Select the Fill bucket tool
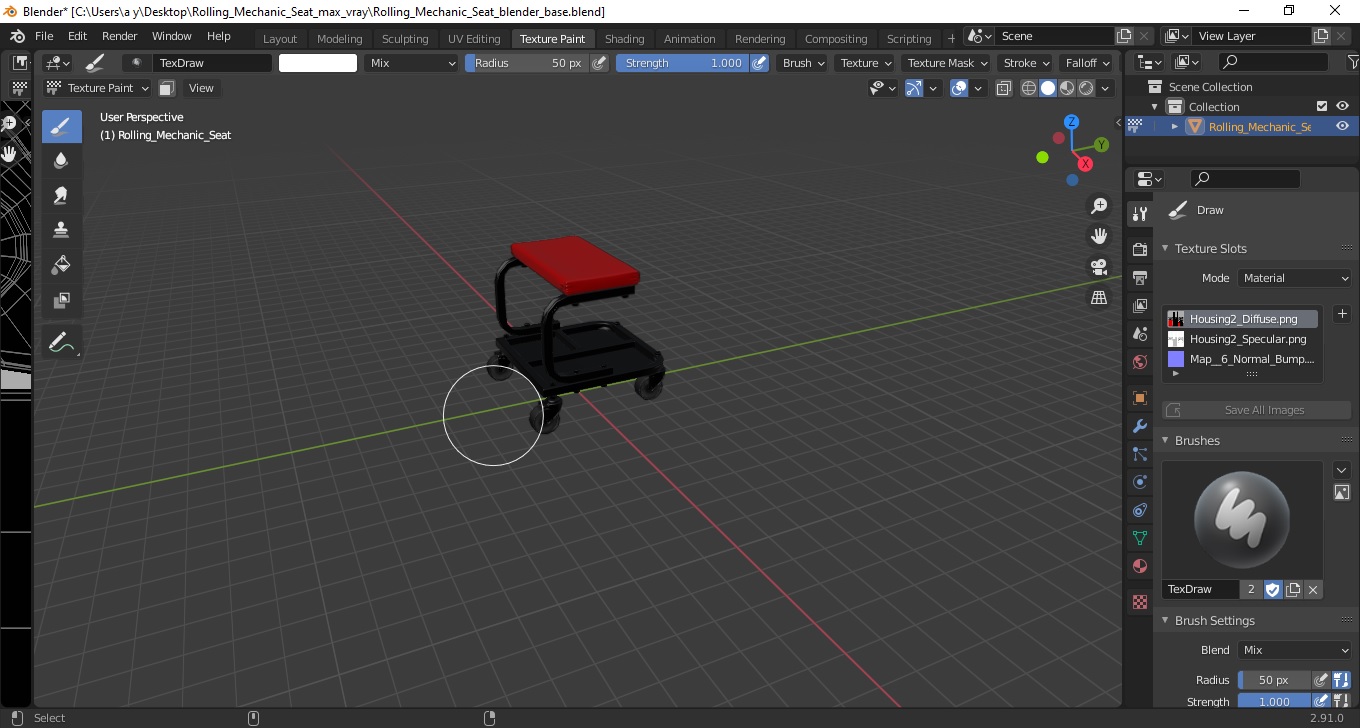This screenshot has height=728, width=1360. (x=61, y=265)
